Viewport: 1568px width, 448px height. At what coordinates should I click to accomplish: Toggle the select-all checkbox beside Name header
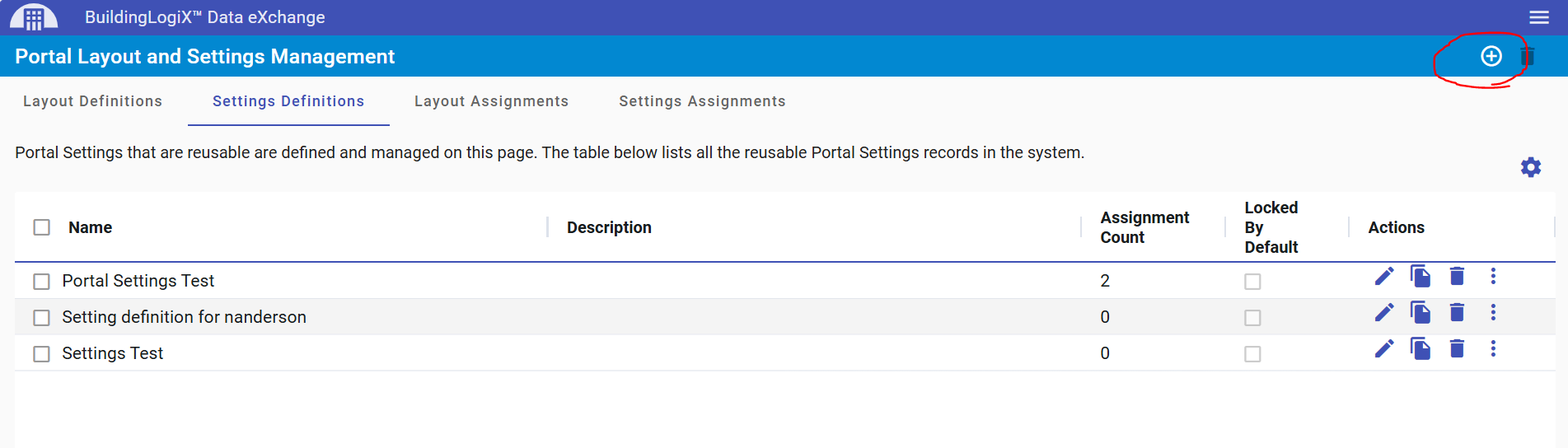pyautogui.click(x=42, y=227)
